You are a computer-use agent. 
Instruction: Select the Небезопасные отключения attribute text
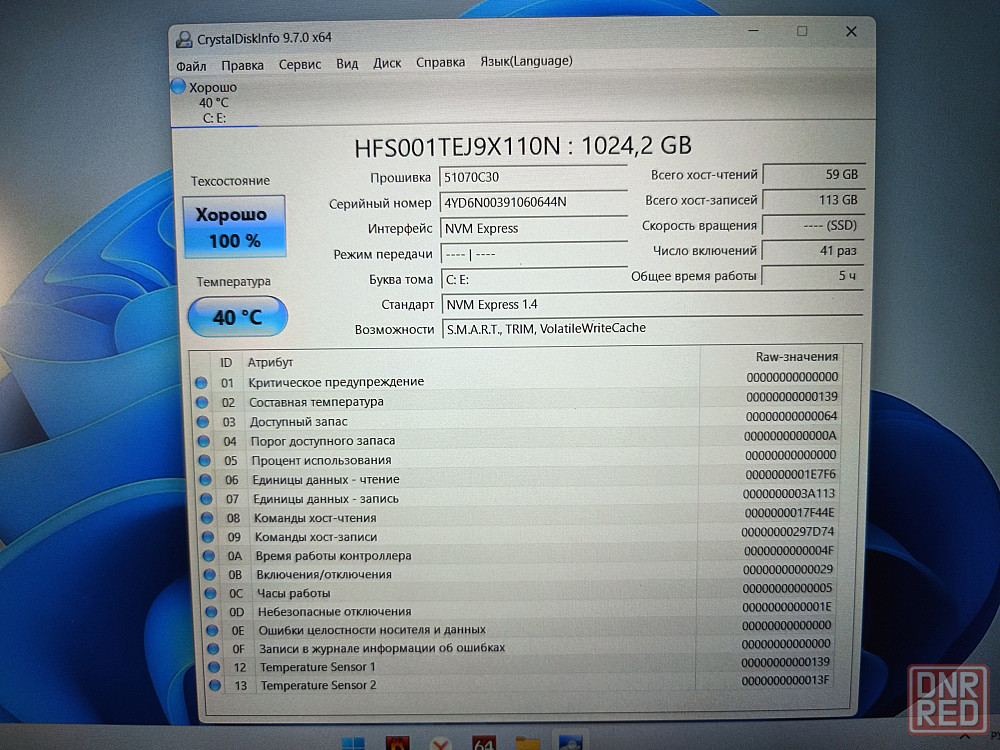pos(334,612)
